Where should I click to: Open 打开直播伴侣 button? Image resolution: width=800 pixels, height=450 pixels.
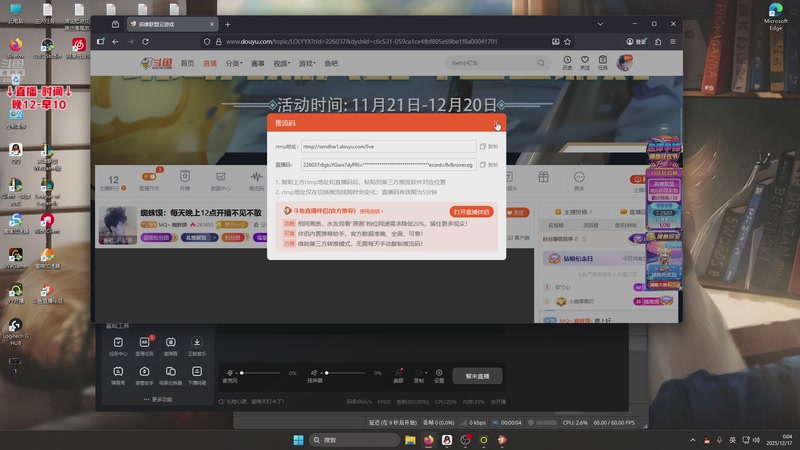point(471,212)
